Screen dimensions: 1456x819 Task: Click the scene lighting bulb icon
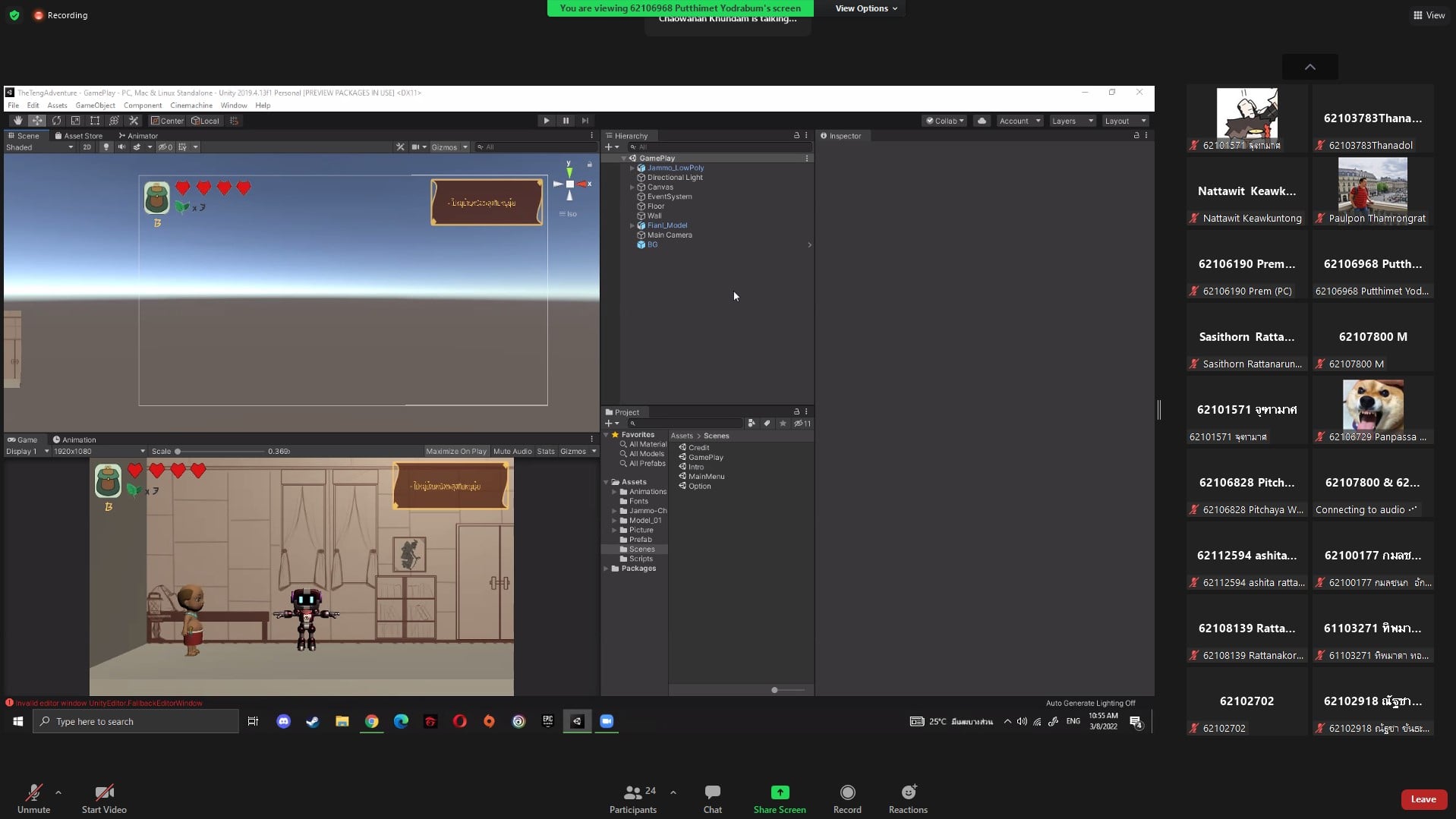coord(106,147)
